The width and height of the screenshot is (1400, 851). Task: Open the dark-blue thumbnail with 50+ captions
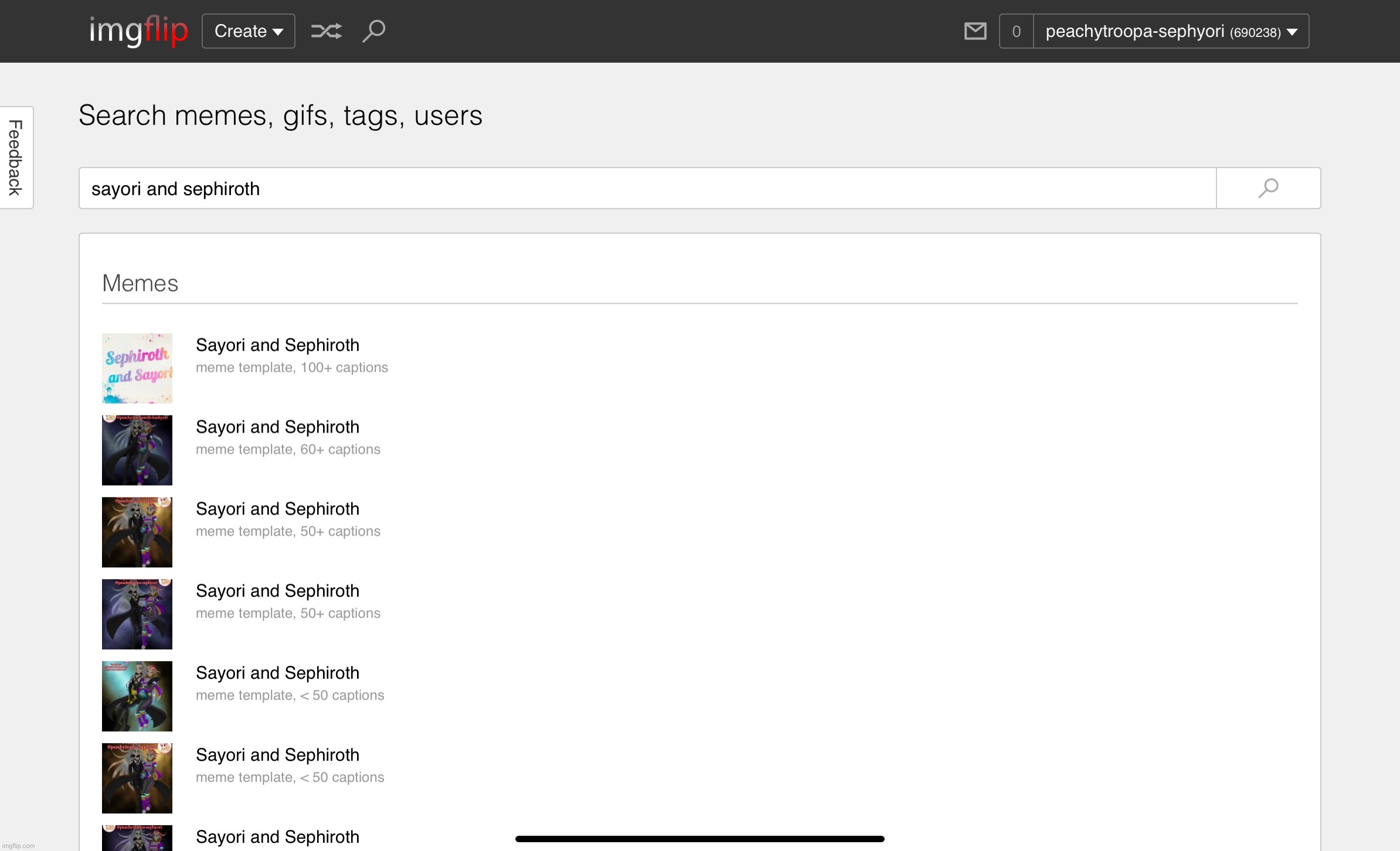coord(137,614)
